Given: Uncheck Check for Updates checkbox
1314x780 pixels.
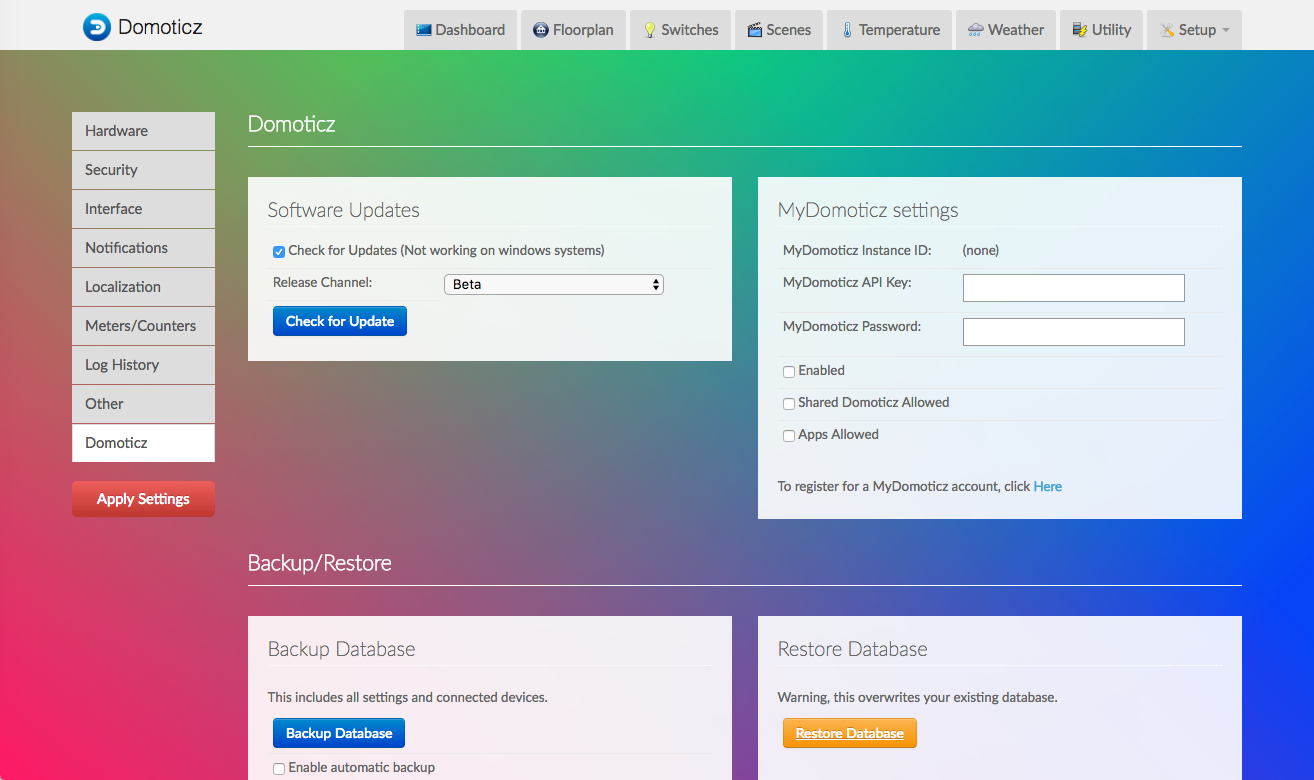Looking at the screenshot, I should pyautogui.click(x=279, y=251).
